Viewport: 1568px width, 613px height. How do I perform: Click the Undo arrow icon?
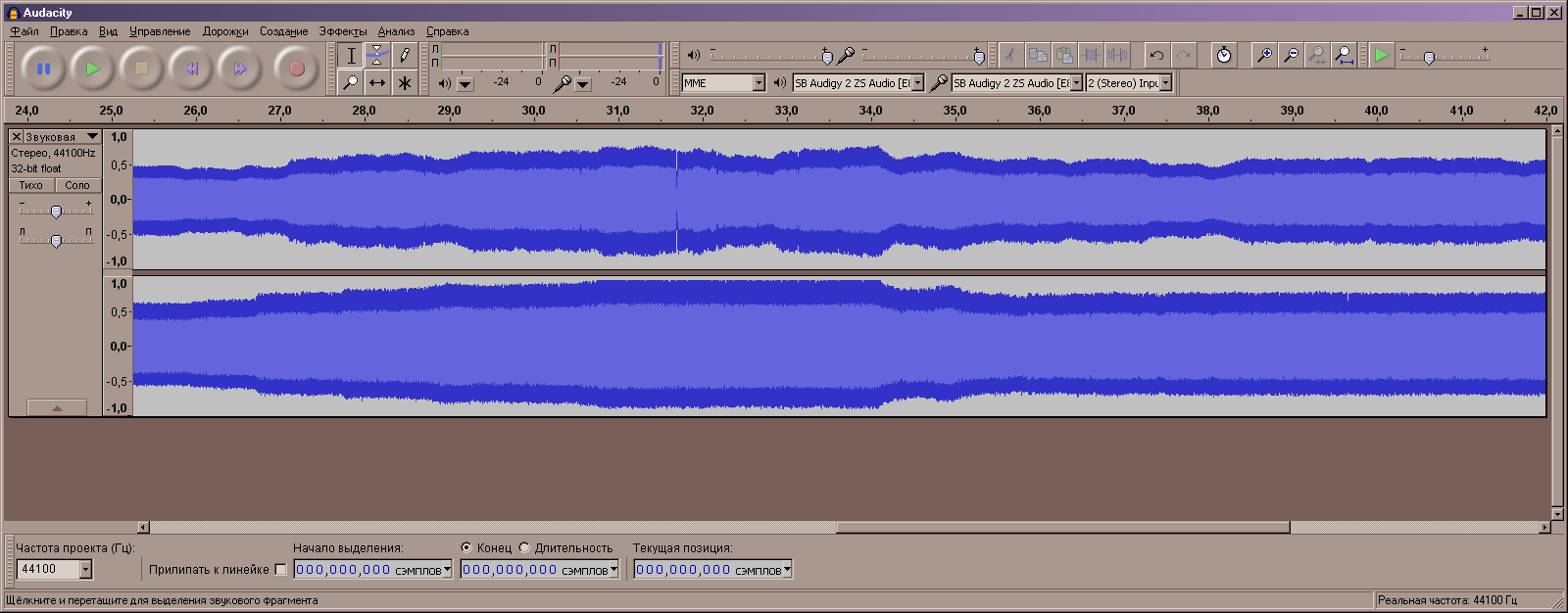tap(1157, 56)
